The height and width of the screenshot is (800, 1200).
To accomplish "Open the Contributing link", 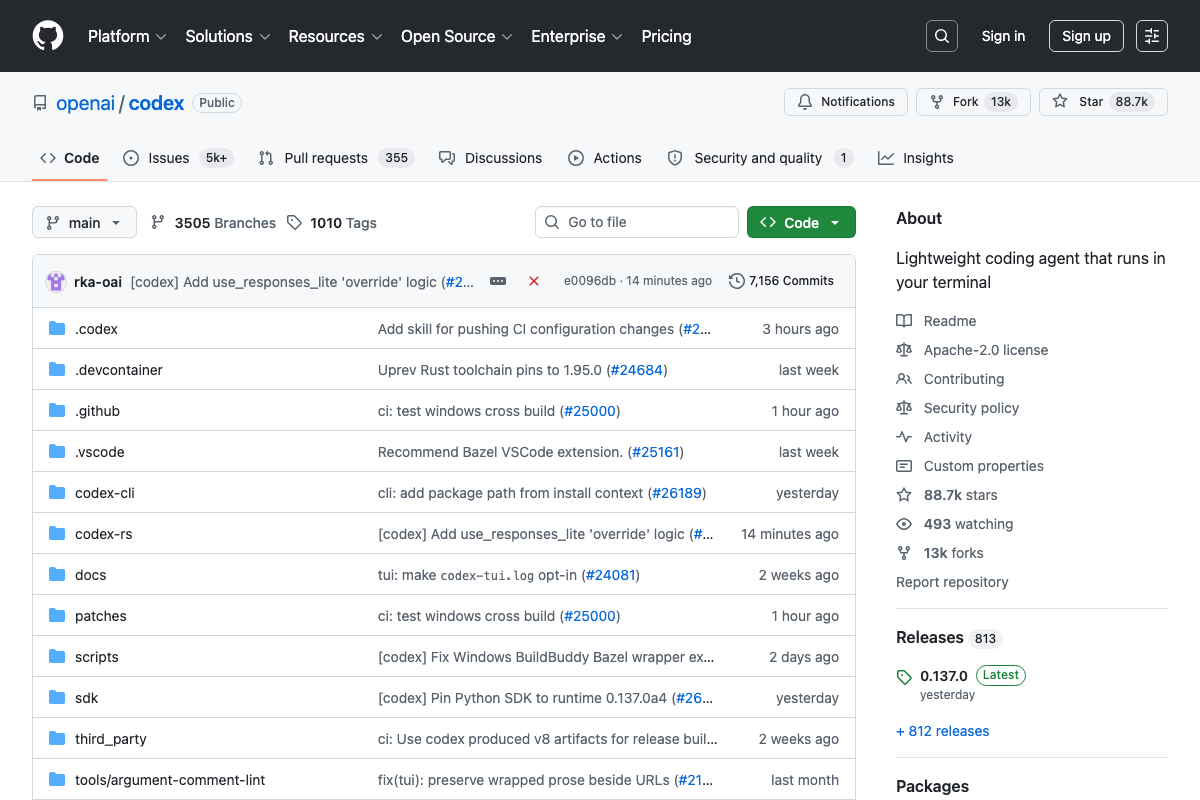I will point(950,379).
